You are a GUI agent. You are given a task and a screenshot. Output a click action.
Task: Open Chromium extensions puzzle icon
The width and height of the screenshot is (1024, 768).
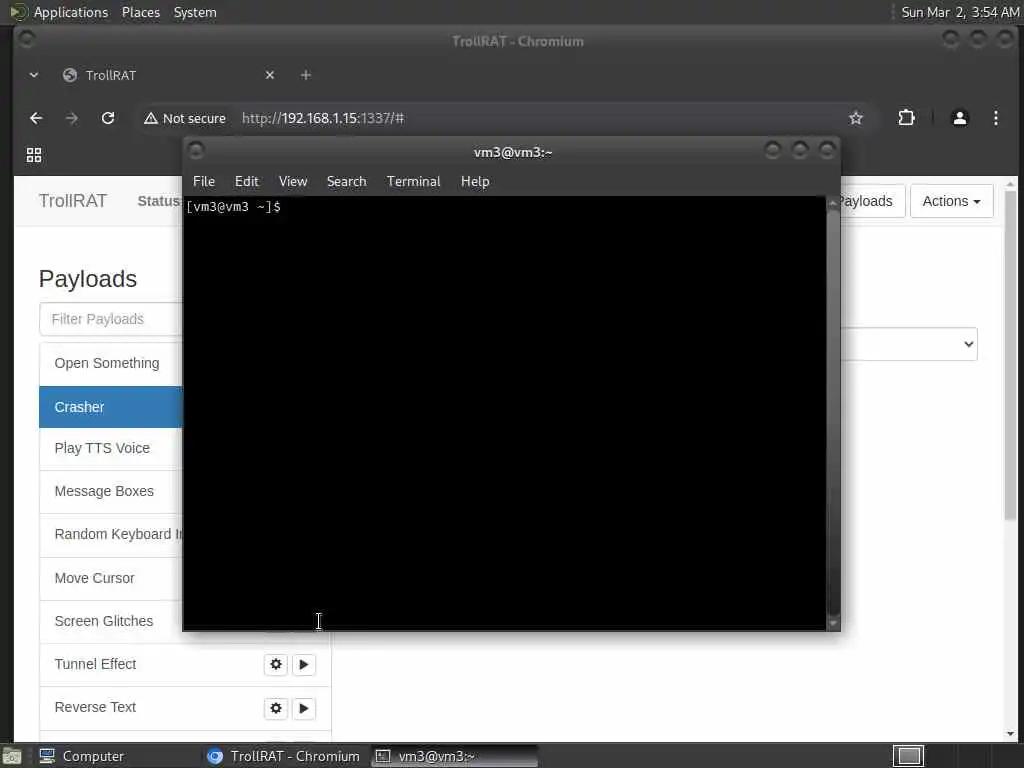click(906, 118)
